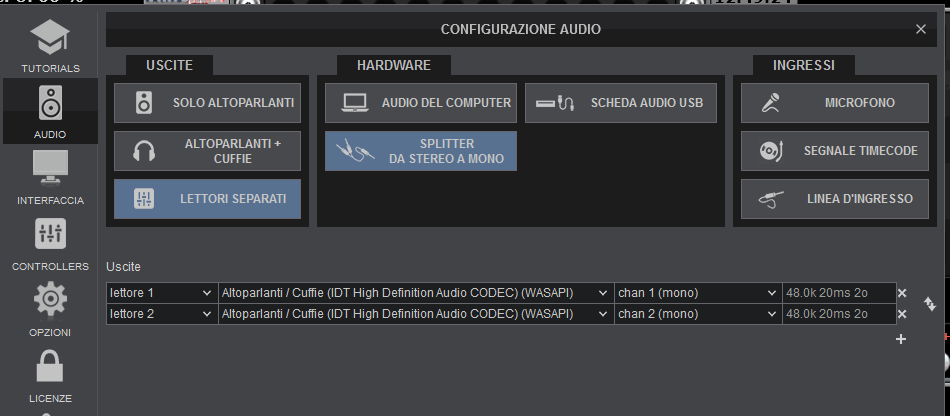Select the Audio speaker sidebar icon
950x416 pixels.
click(50, 110)
